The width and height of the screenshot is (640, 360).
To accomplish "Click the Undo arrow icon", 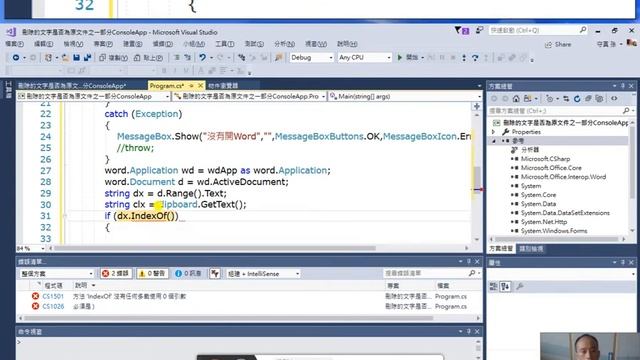I will (202, 58).
